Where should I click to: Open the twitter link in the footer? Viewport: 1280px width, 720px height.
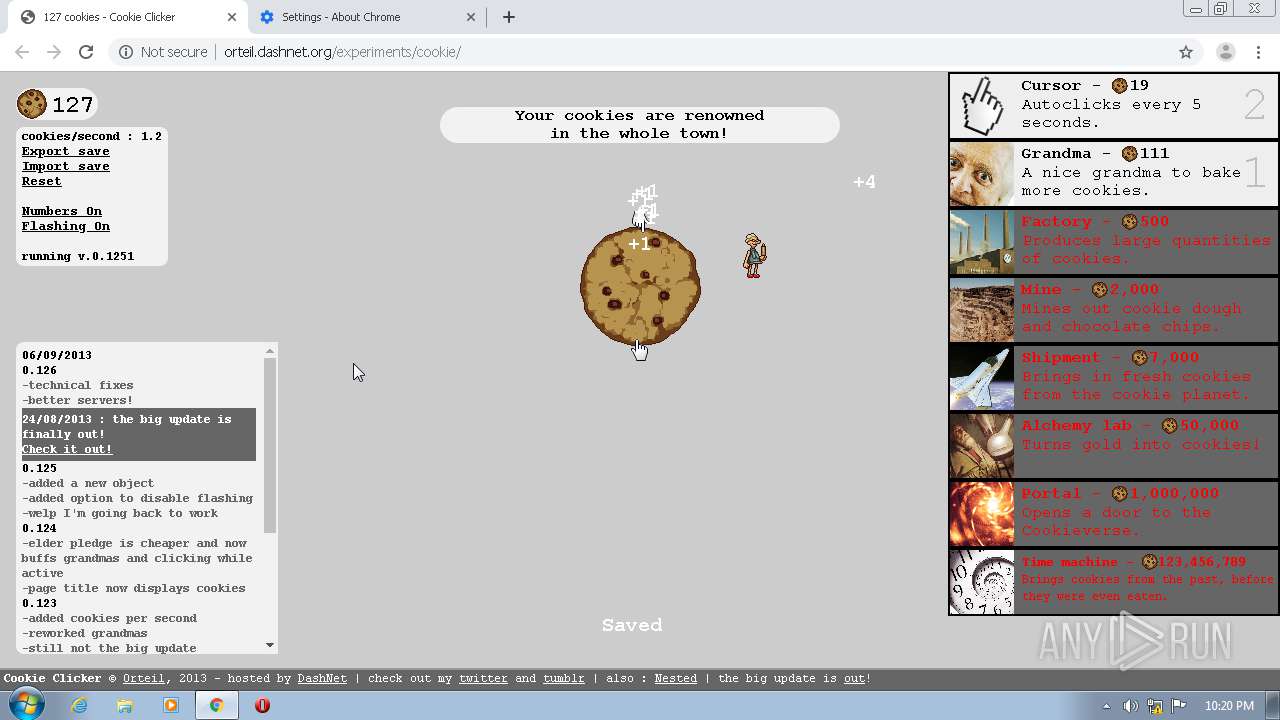[x=483, y=678]
